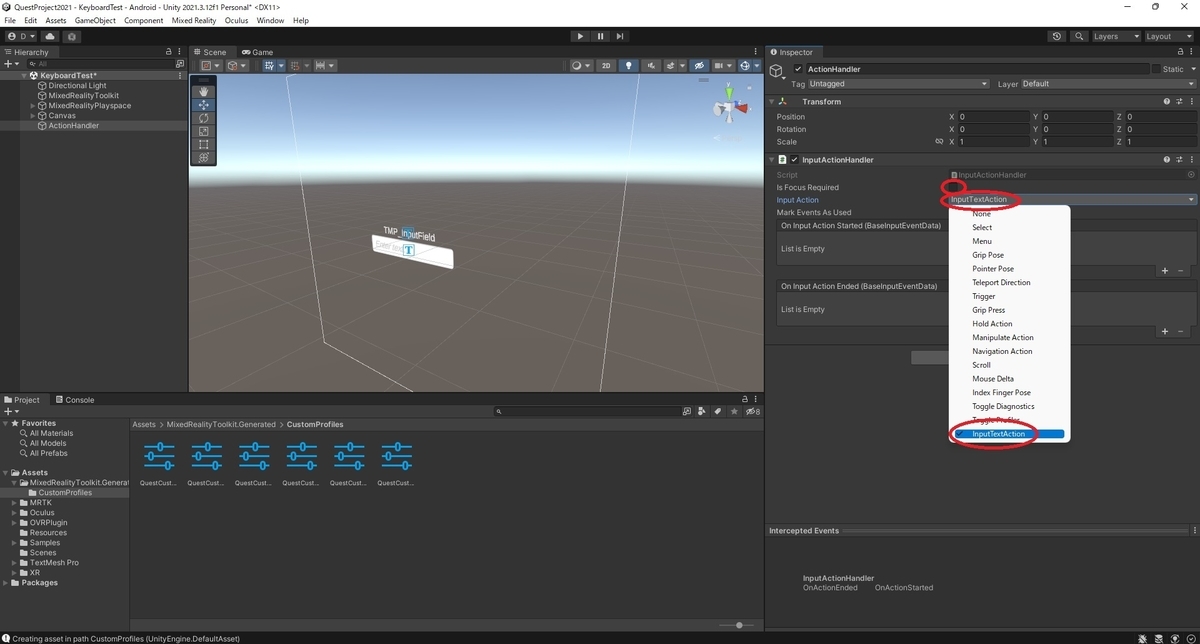Adjust the Project icon size slider
This screenshot has height=644, width=1200.
click(x=740, y=625)
